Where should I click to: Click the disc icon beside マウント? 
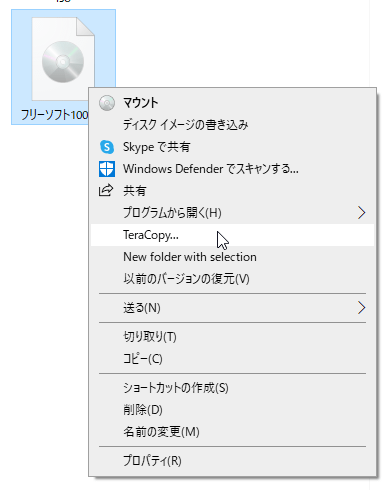pos(107,103)
